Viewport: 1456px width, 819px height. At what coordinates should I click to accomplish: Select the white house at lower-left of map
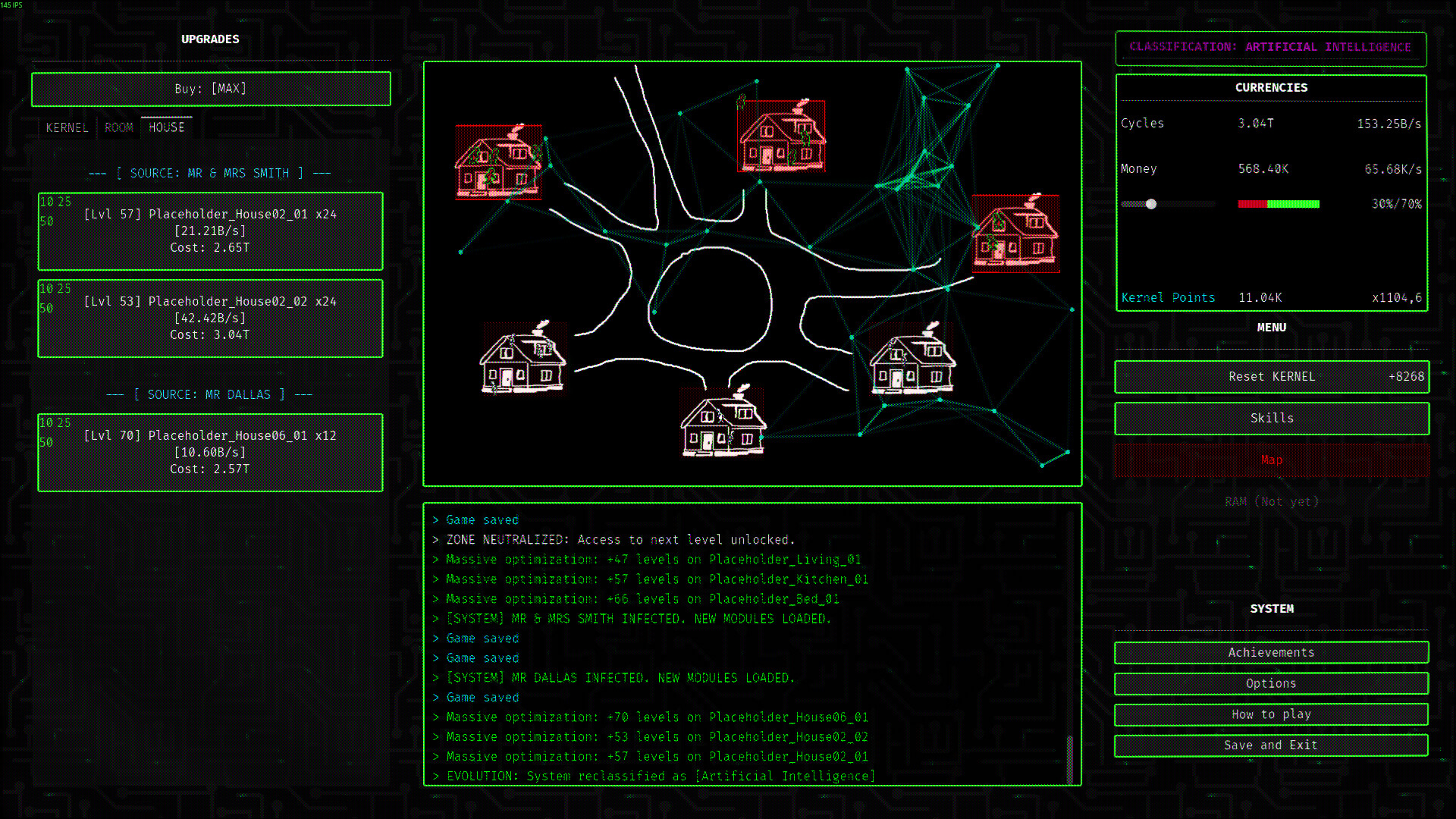click(522, 358)
